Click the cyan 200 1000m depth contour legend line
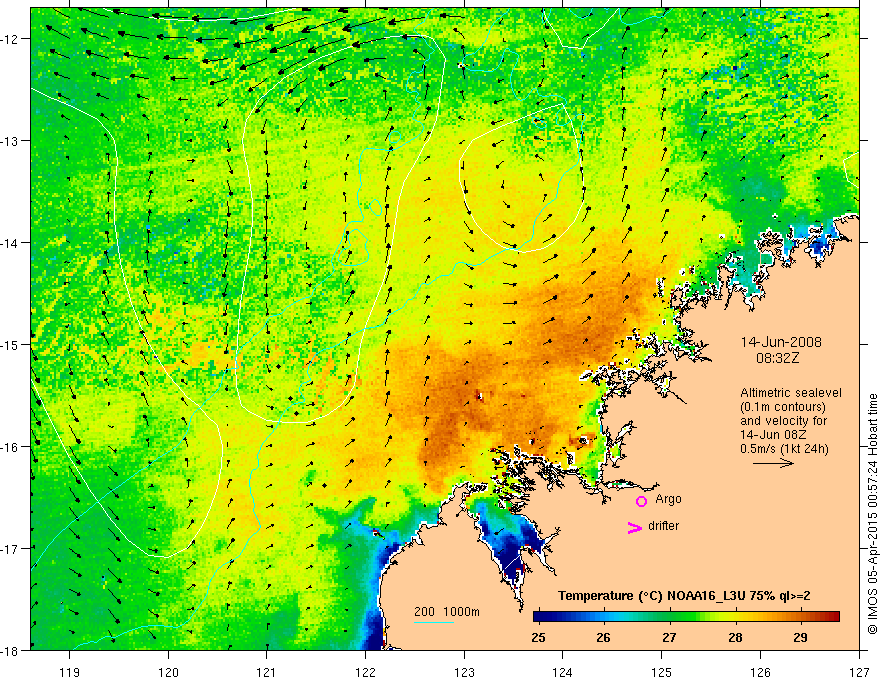Screen dimensions: 880x680 click(434, 622)
